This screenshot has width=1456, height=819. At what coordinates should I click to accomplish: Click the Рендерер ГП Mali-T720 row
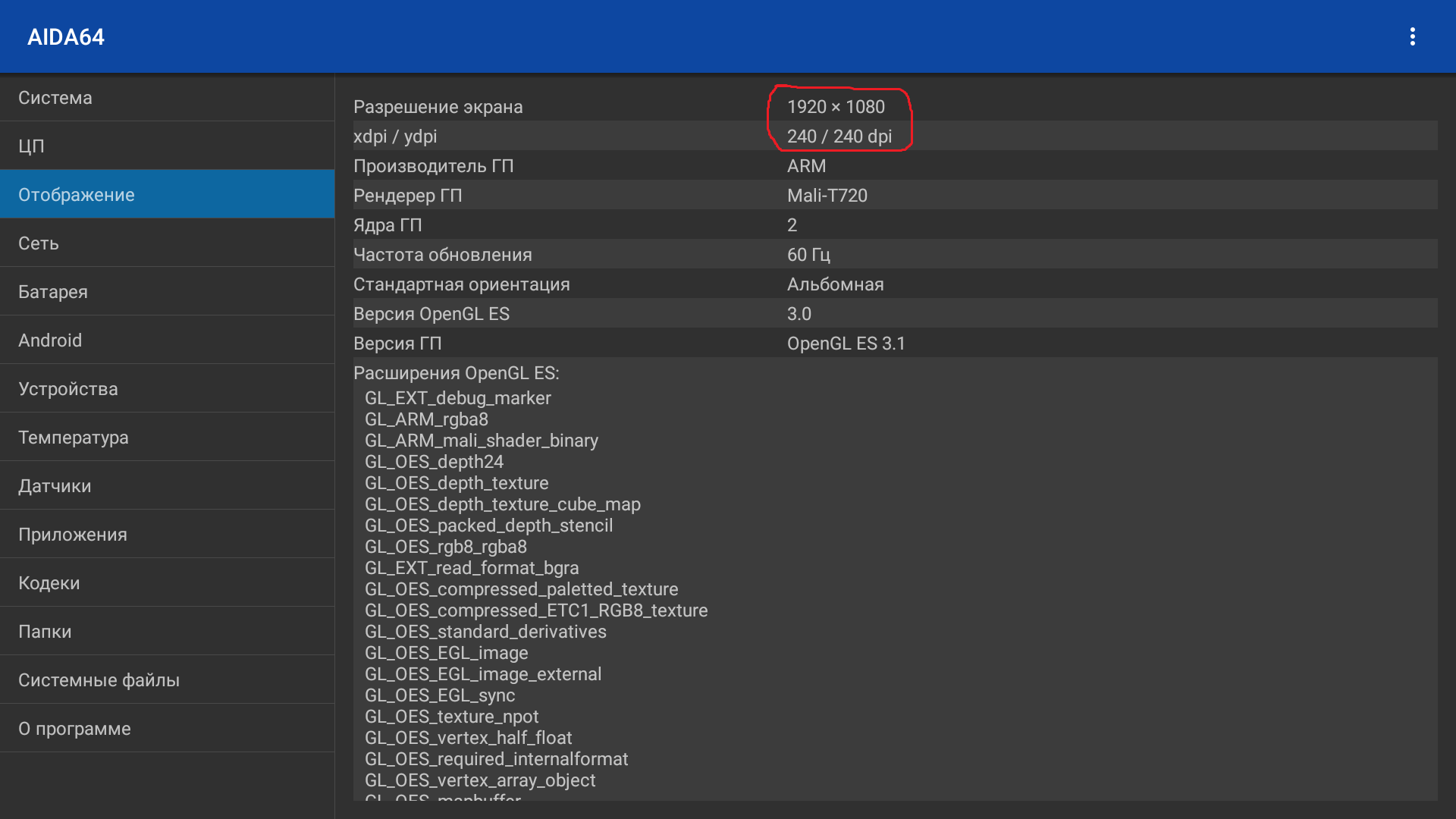[x=895, y=196]
